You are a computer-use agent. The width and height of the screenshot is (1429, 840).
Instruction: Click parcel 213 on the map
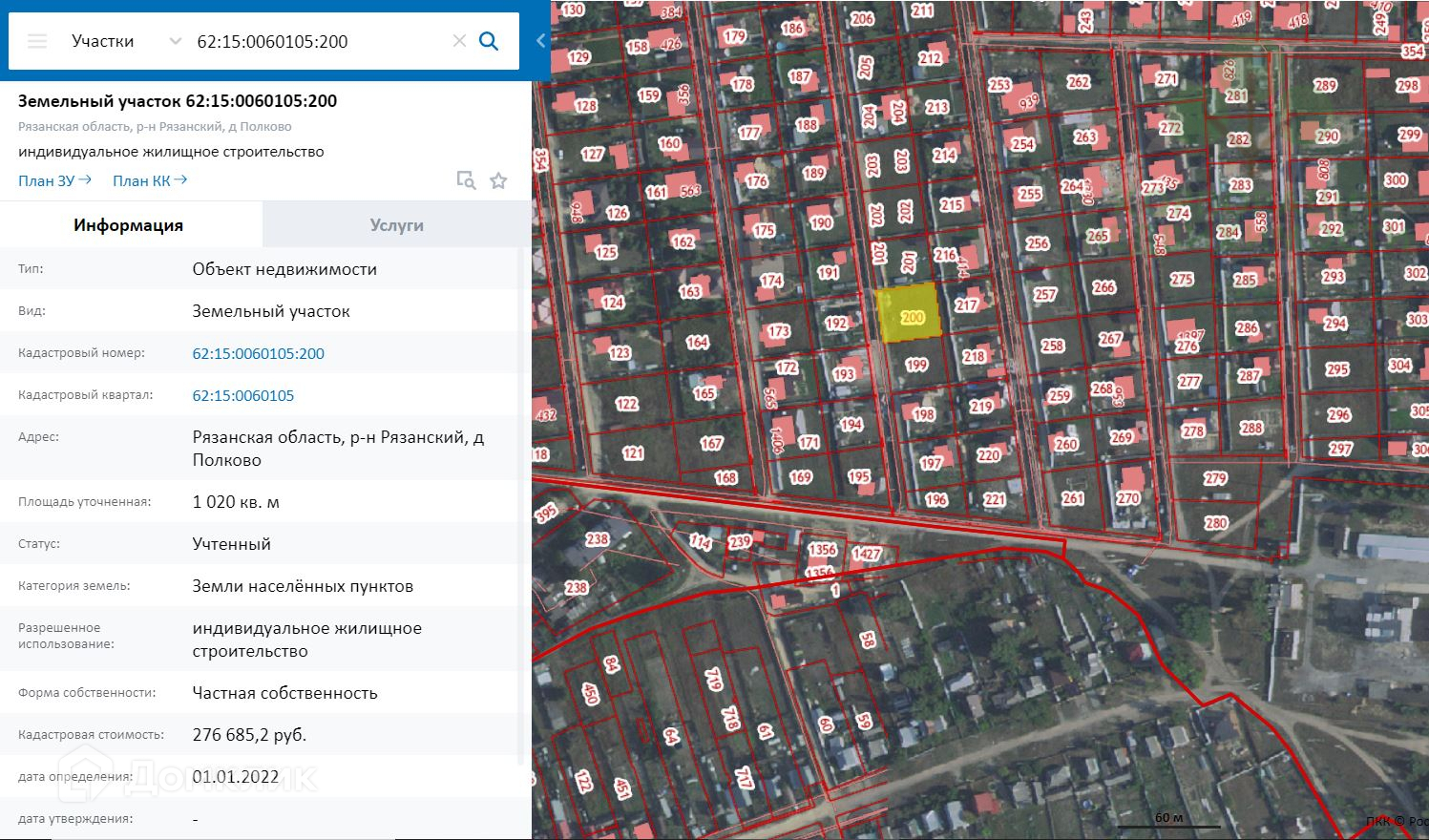(x=936, y=108)
